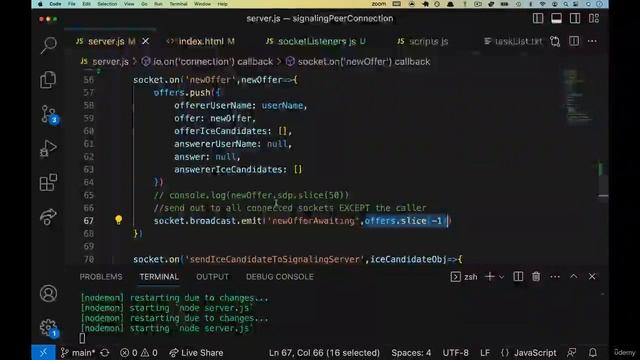Screen dimensions: 640x360
Task: Open Source Control view with 3 changes
Action: (x=49, y=114)
